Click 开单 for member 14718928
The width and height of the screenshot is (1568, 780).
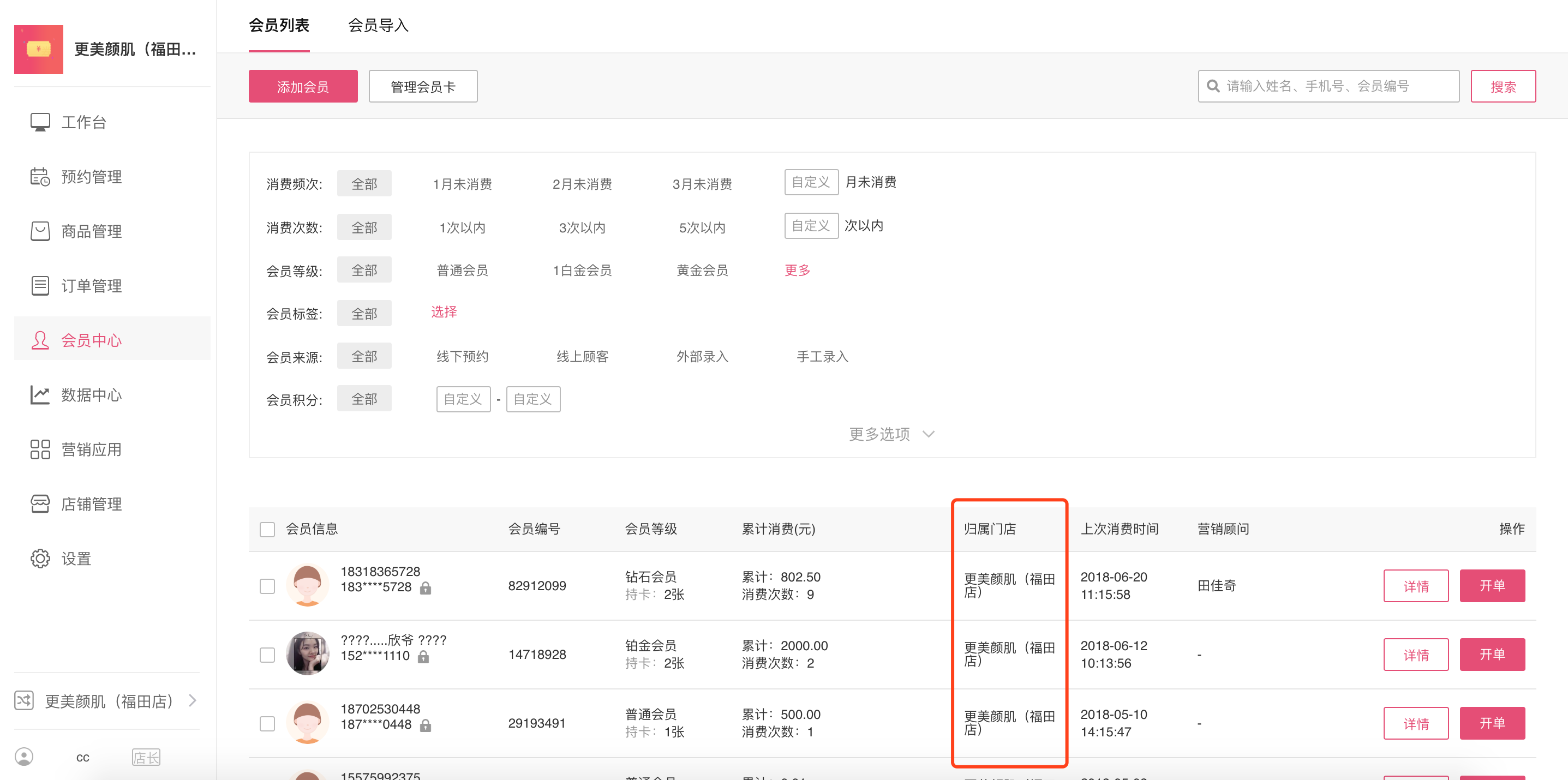1493,655
